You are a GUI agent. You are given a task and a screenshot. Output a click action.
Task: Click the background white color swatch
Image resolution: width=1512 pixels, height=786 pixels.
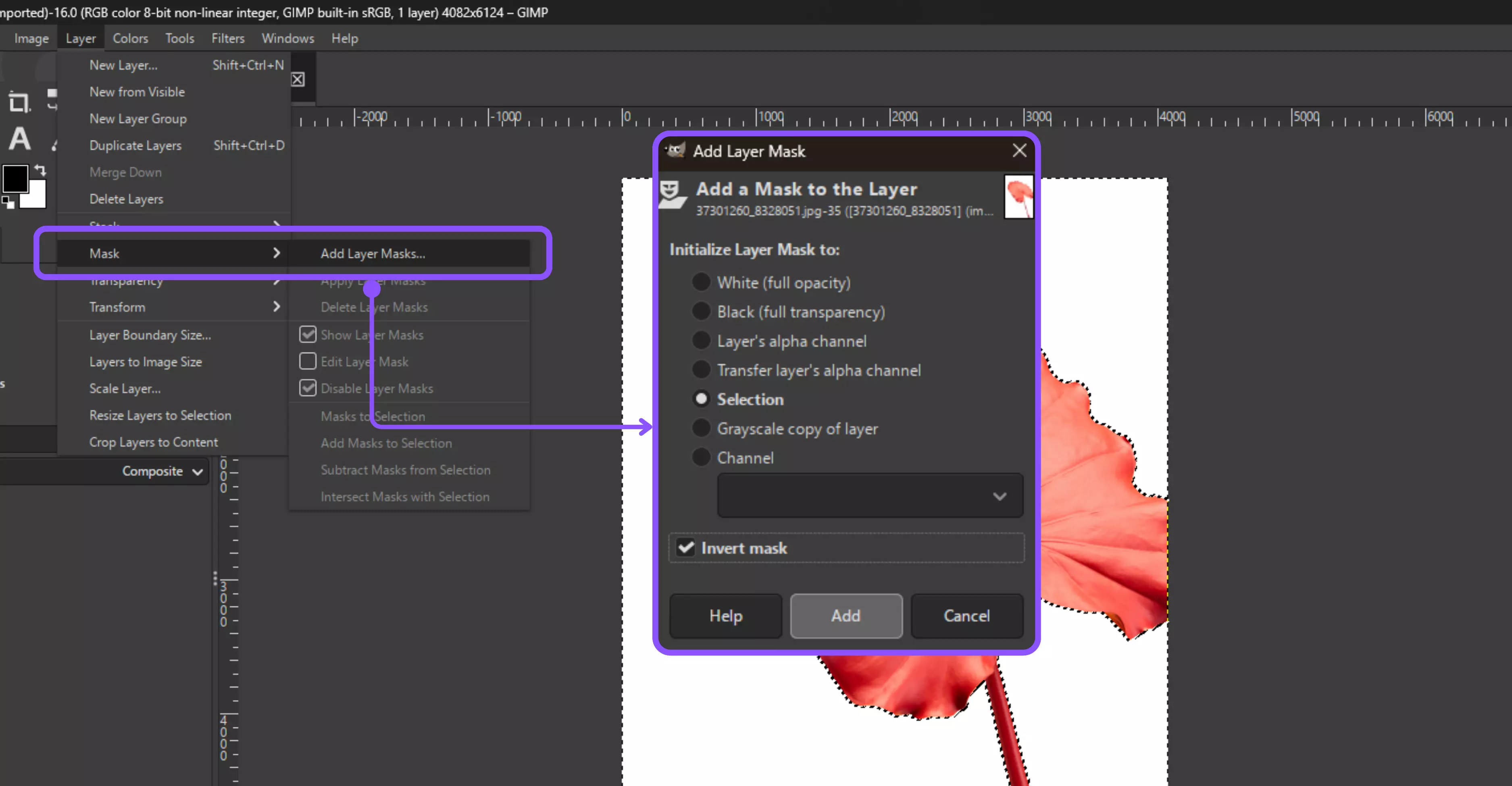[x=36, y=198]
